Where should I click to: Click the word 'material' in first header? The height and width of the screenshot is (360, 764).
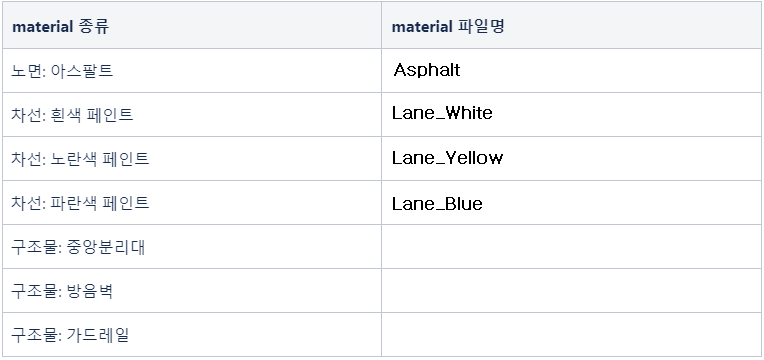[x=42, y=26]
